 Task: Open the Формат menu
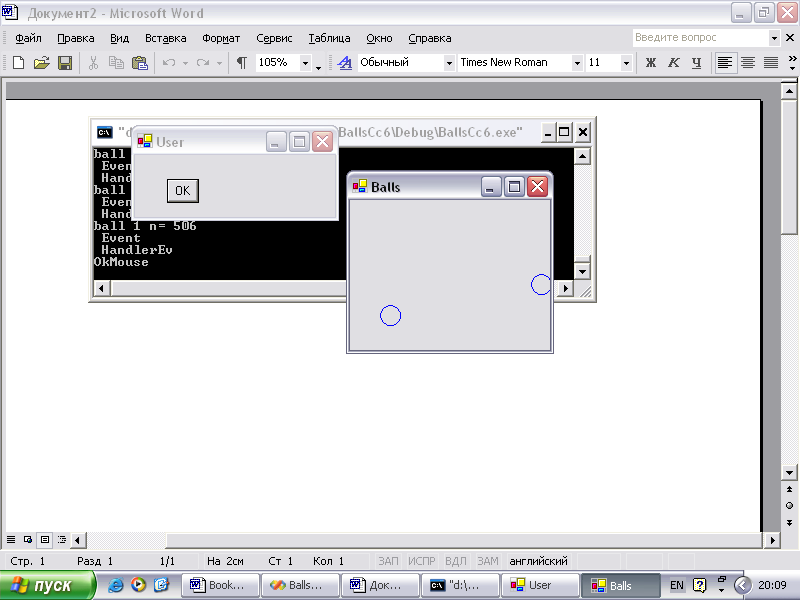(x=221, y=38)
